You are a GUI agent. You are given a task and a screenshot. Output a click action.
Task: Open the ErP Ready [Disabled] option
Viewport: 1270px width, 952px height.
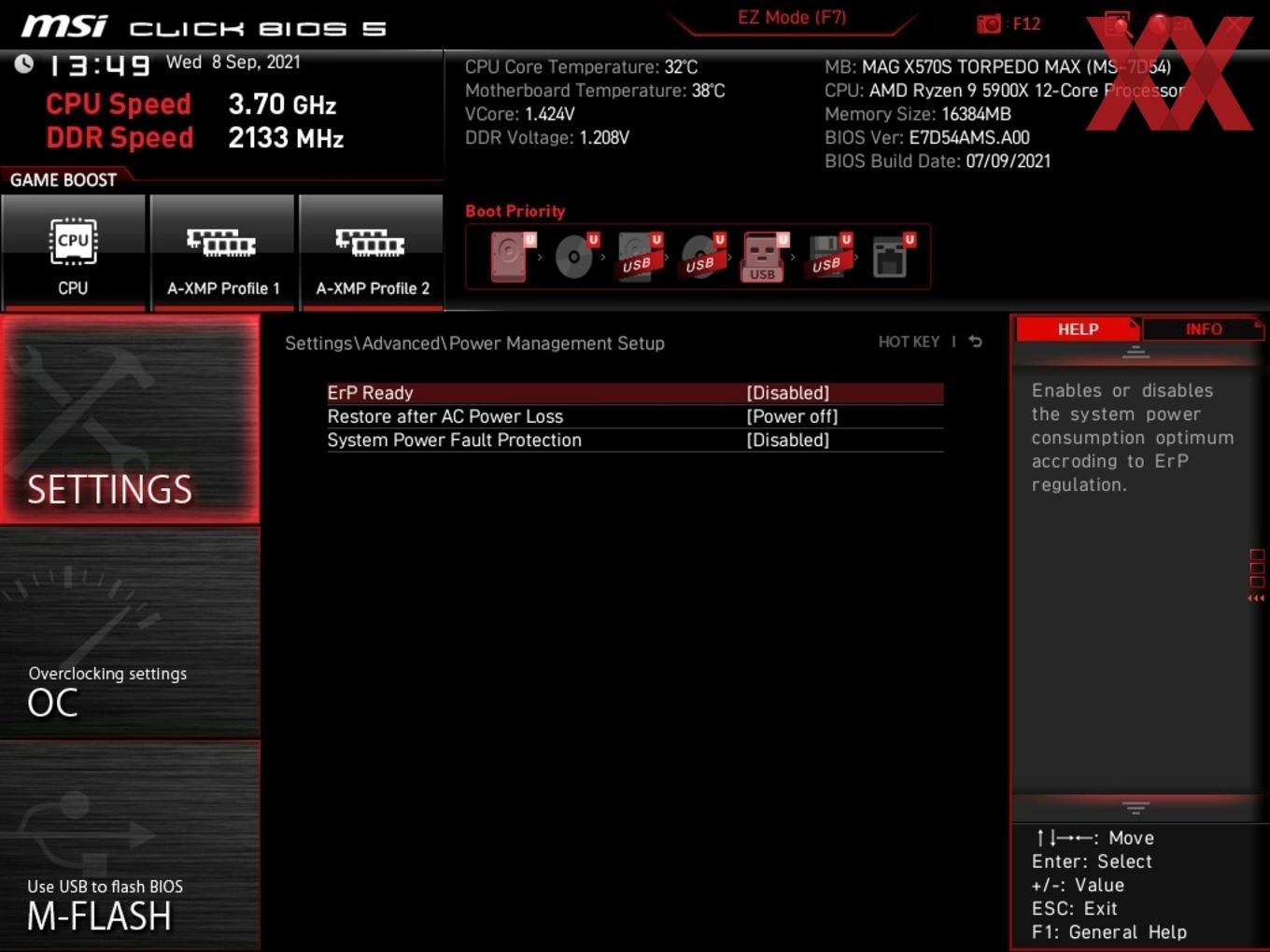[x=635, y=393]
